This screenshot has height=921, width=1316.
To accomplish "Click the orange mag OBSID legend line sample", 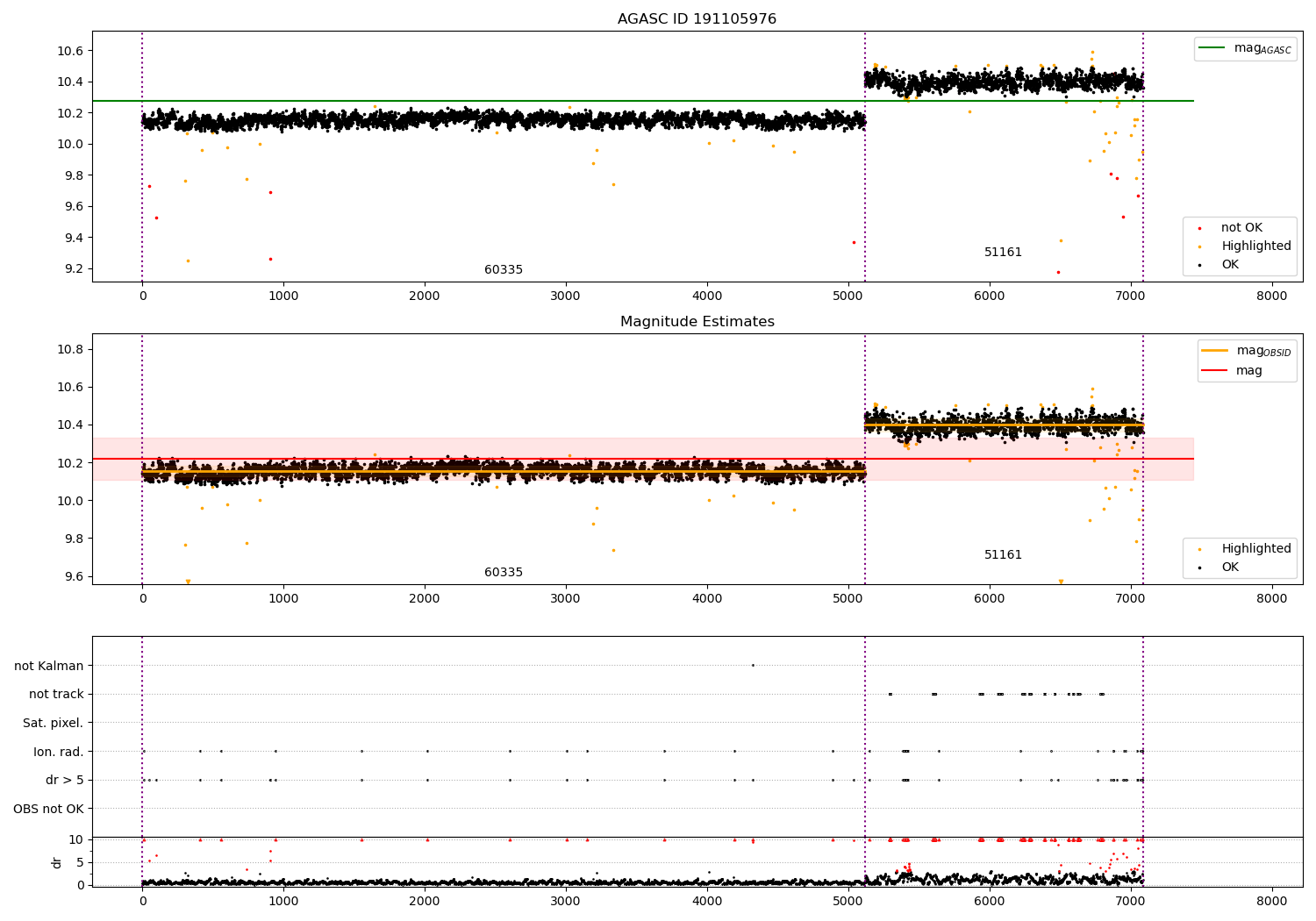I will point(1213,351).
